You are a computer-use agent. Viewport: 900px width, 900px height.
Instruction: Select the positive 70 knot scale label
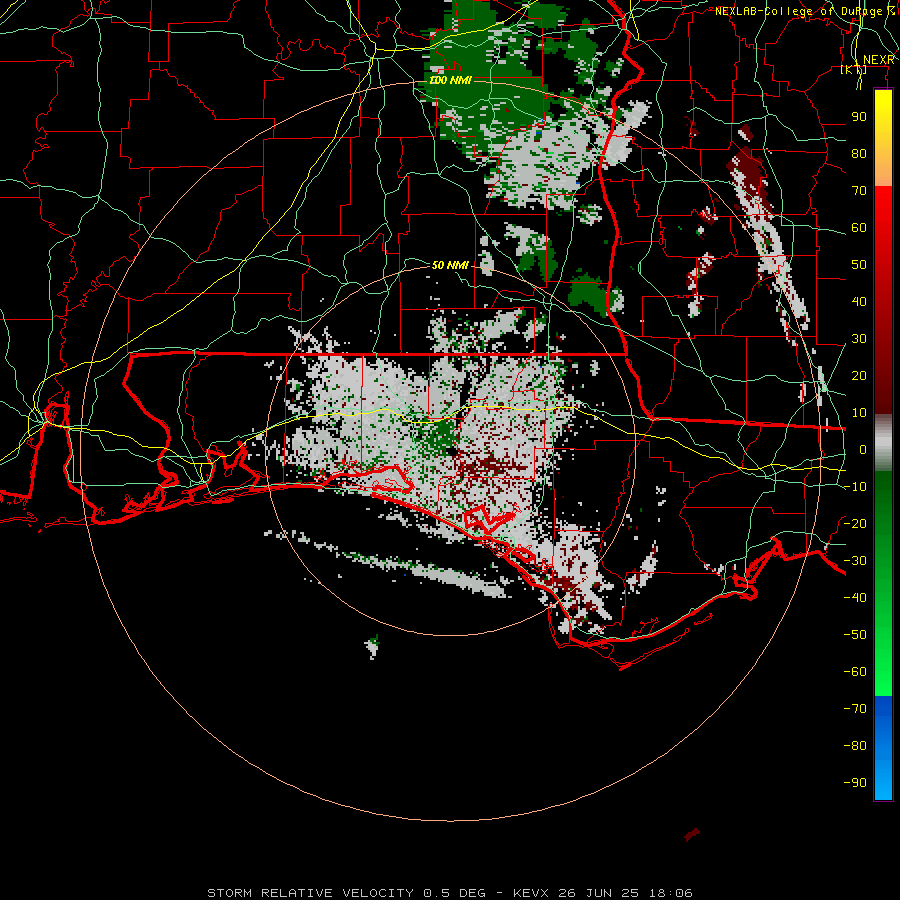859,191
